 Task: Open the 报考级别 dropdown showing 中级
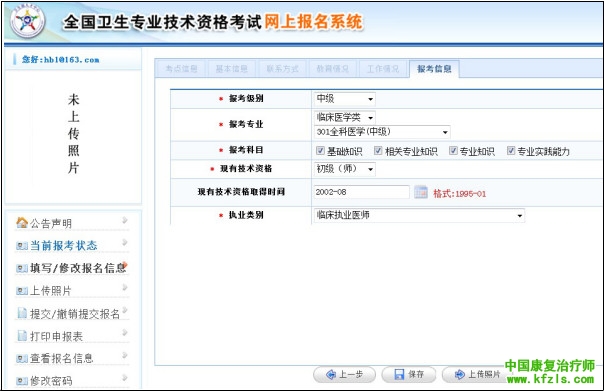click(x=344, y=99)
